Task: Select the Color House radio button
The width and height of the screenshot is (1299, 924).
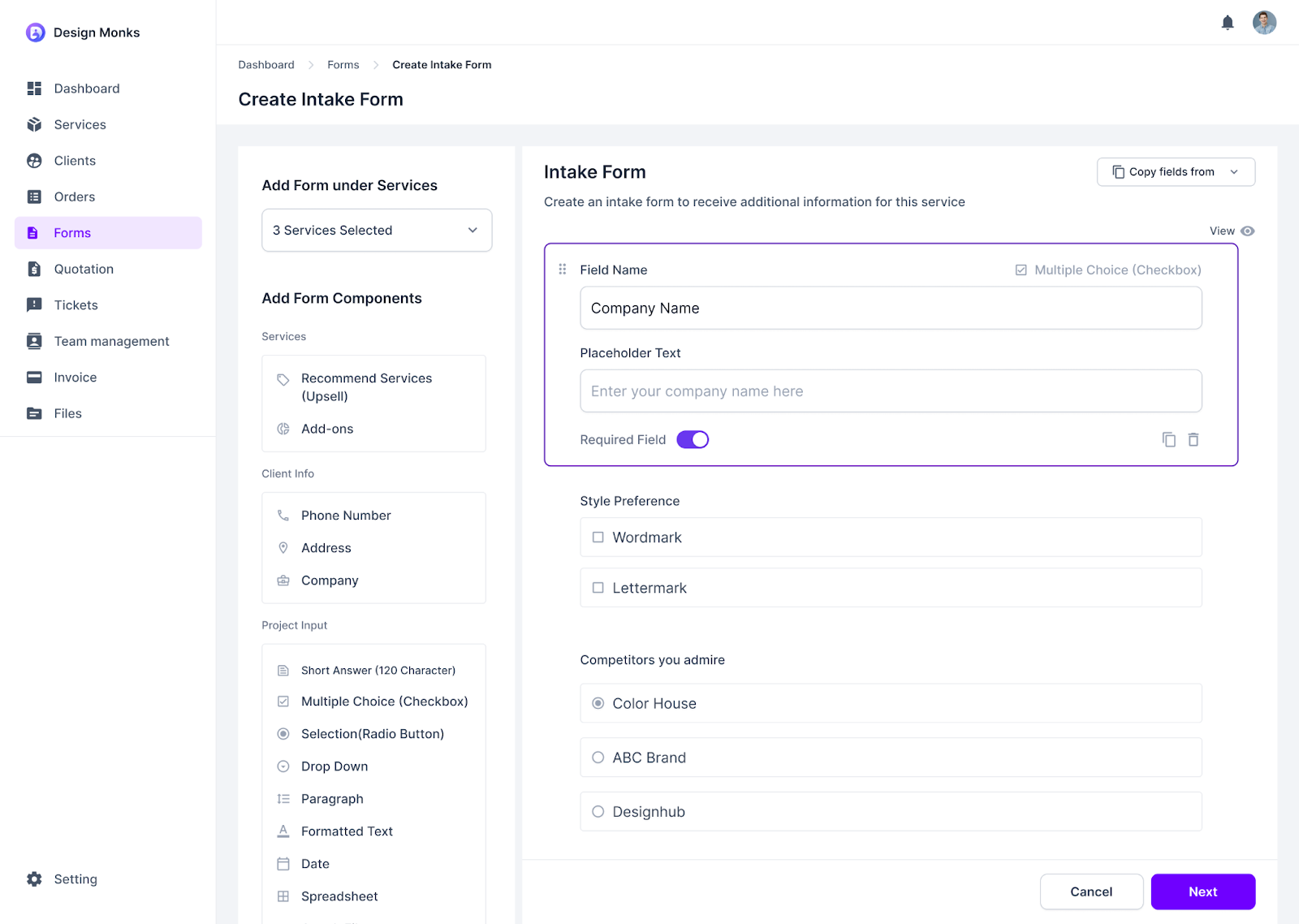Action: (598, 703)
